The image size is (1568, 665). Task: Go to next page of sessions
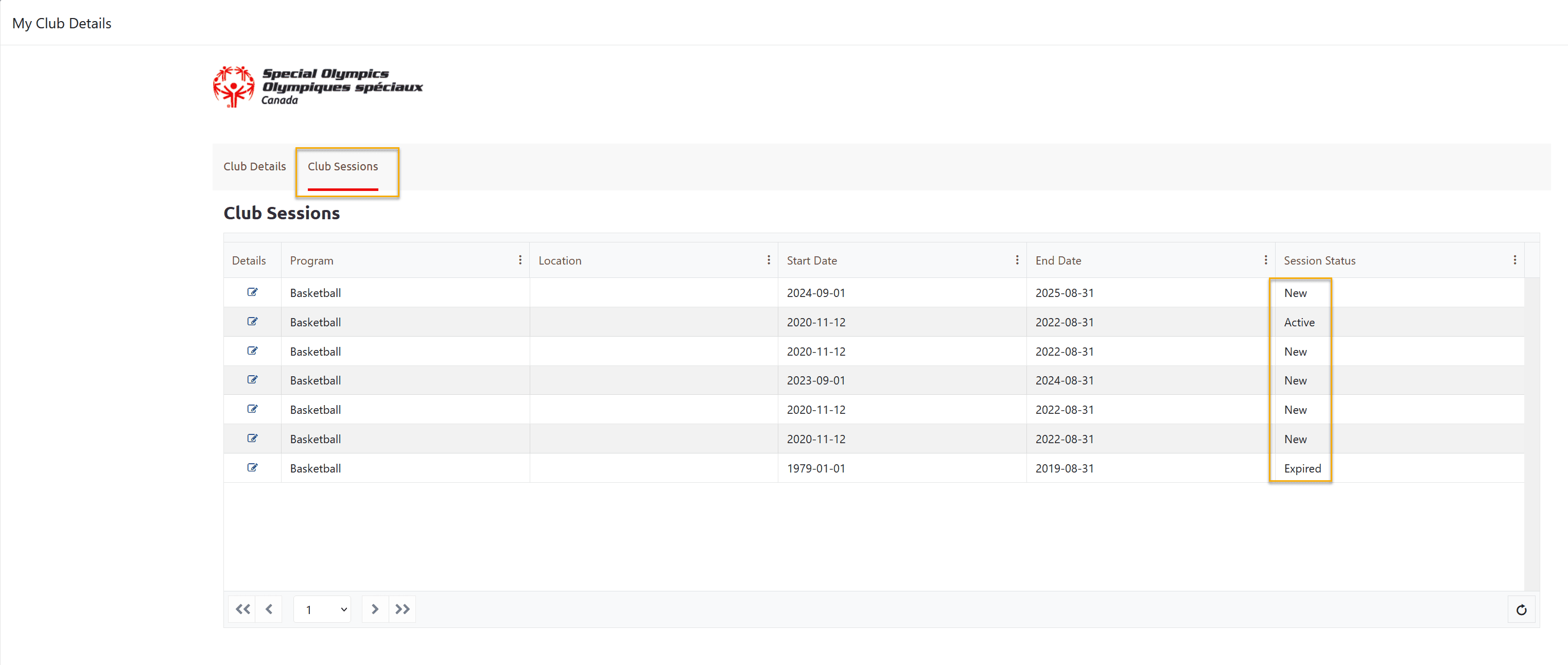[x=375, y=609]
